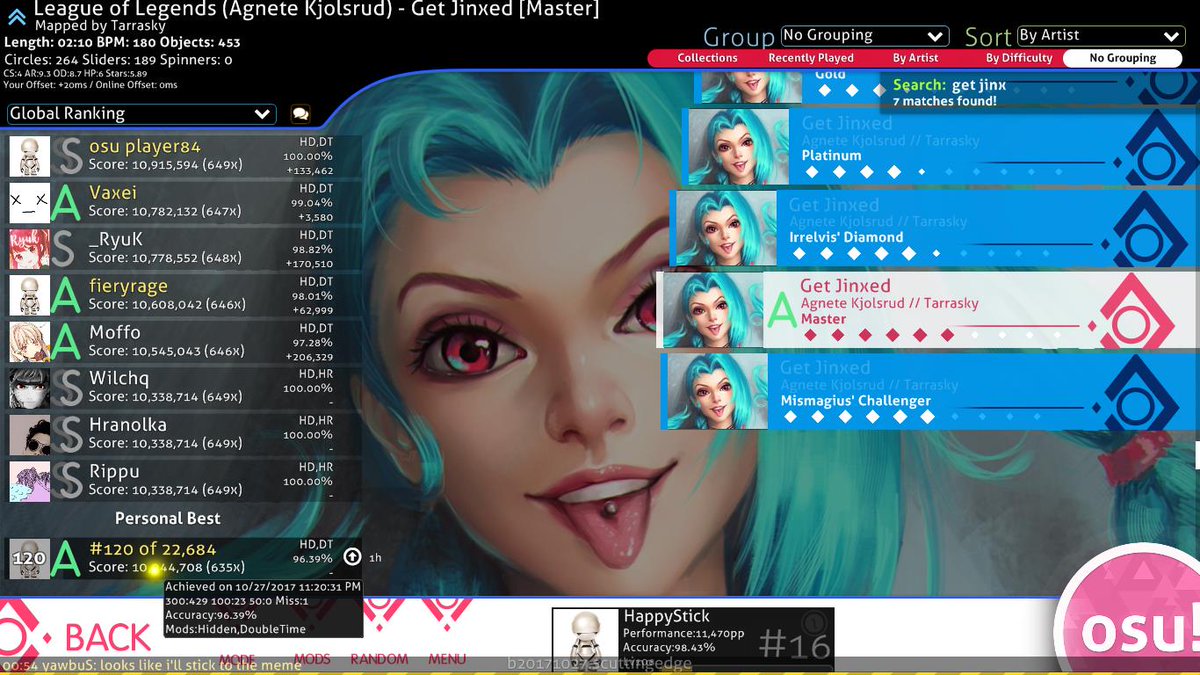Click Moffo's avatar picture
This screenshot has height=675, width=1200.
[x=29, y=342]
